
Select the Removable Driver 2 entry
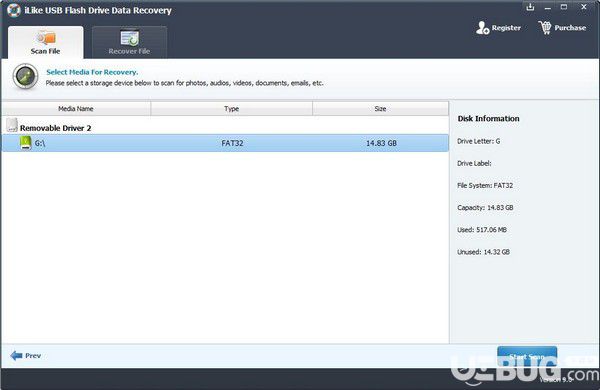(55, 128)
